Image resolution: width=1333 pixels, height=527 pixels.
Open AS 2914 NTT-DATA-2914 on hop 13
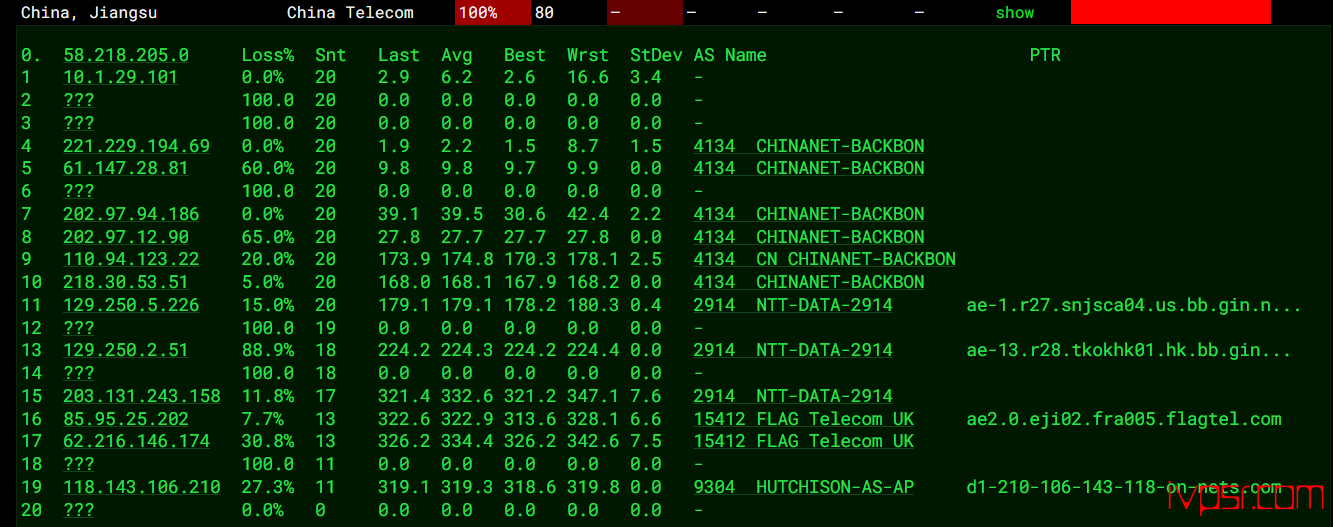coord(793,350)
